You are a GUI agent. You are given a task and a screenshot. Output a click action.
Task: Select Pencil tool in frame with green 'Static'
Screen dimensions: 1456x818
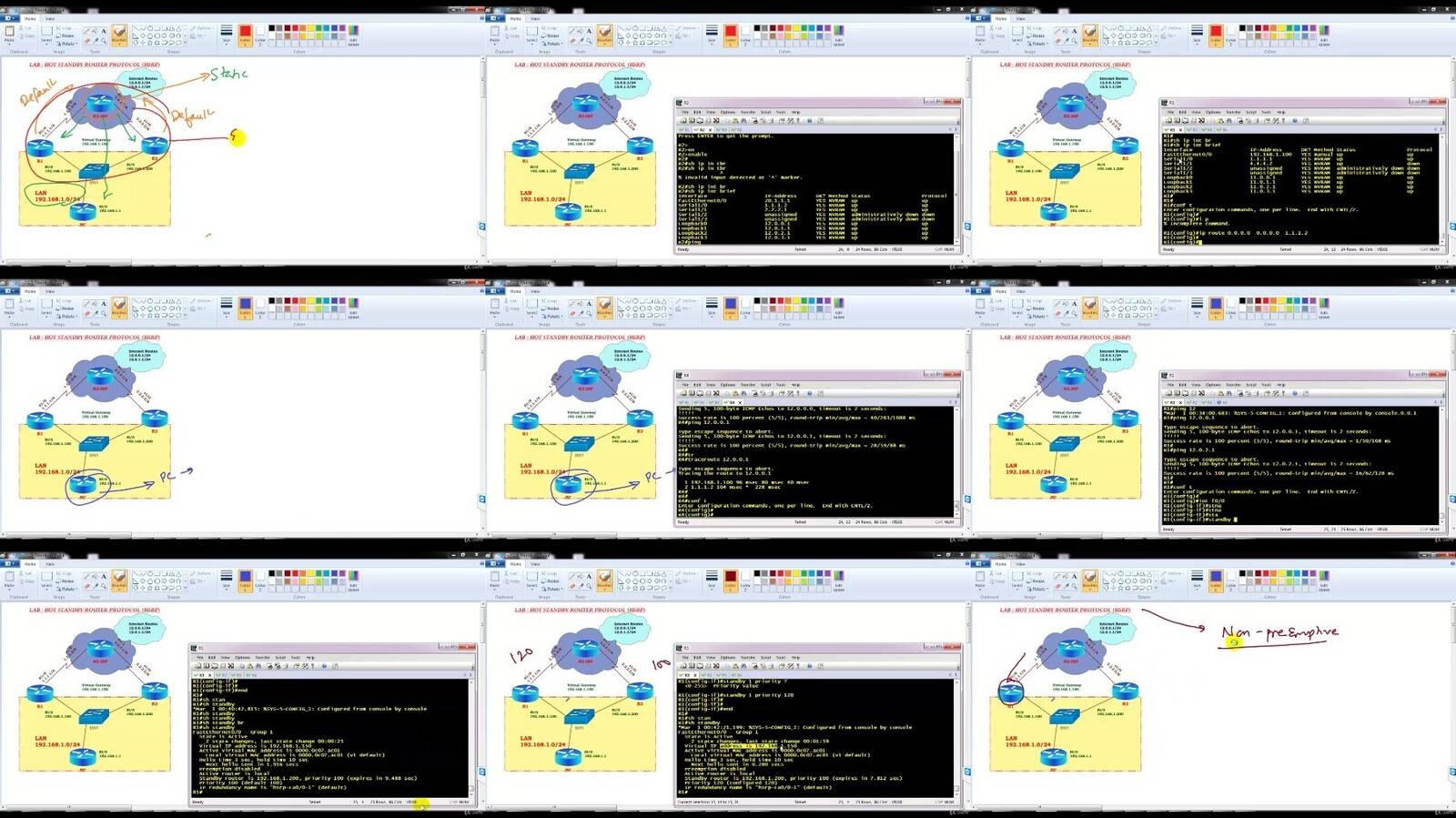pyautogui.click(x=87, y=30)
